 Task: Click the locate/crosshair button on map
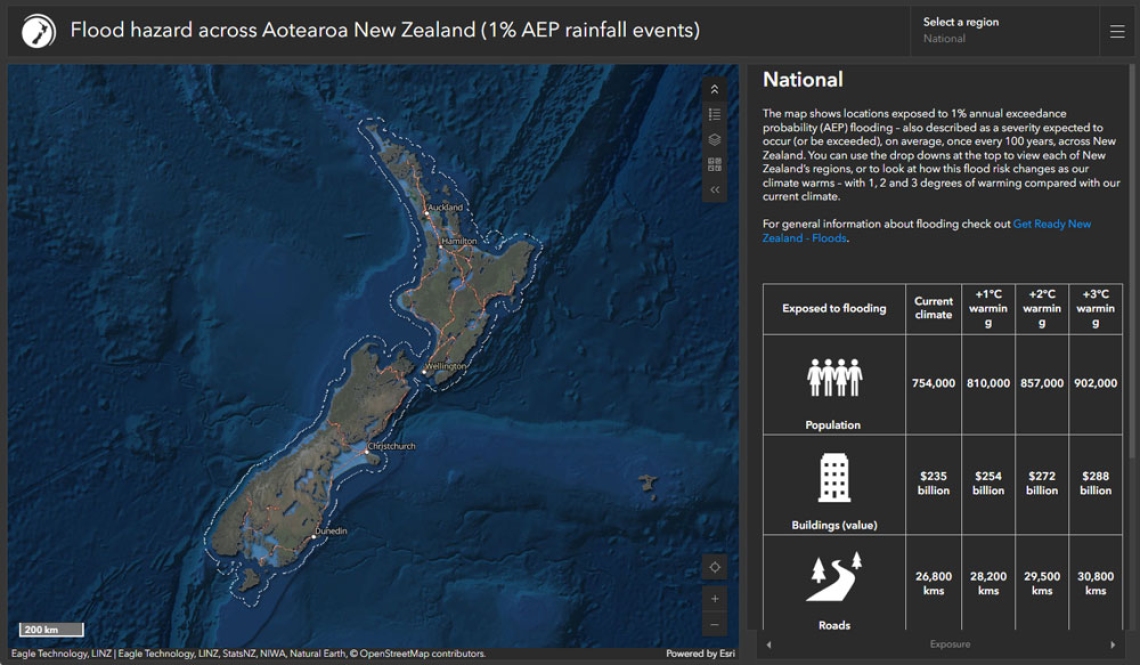coord(714,567)
